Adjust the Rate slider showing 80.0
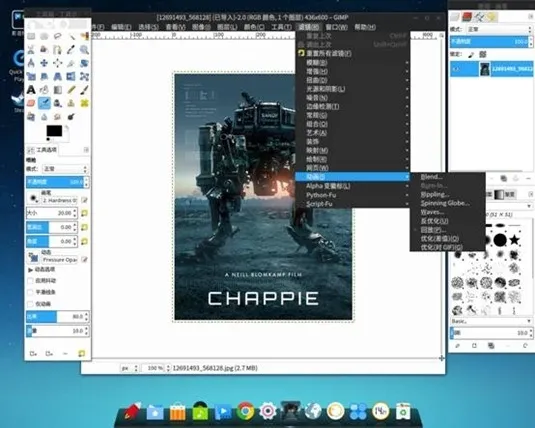Image resolution: width=535 pixels, height=428 pixels. tap(55, 316)
